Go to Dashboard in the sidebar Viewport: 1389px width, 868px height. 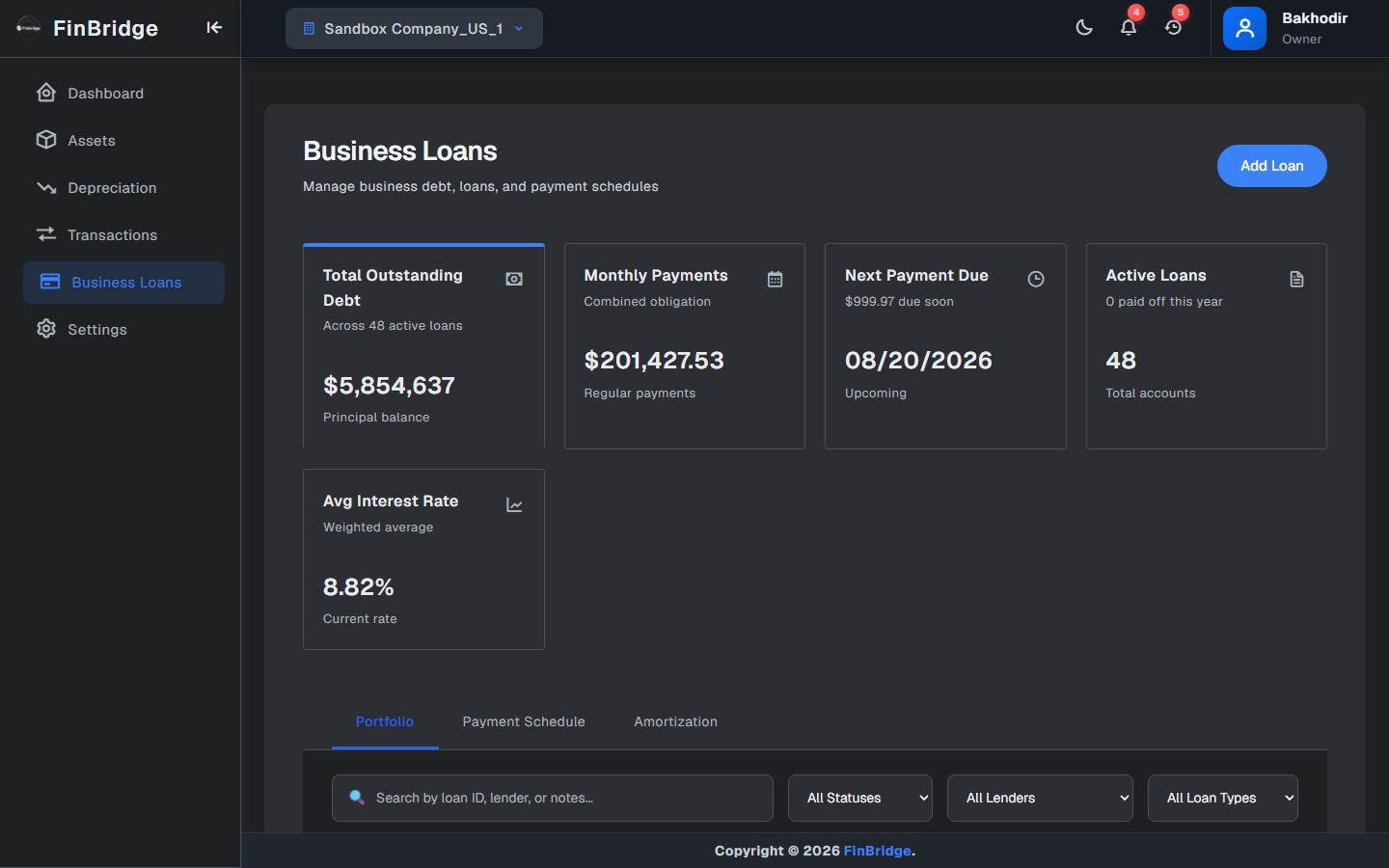click(x=123, y=94)
